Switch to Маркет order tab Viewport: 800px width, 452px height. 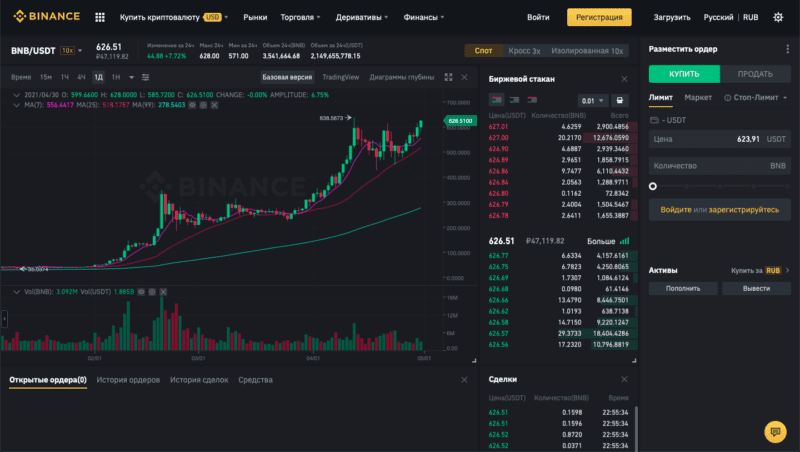(x=698, y=97)
